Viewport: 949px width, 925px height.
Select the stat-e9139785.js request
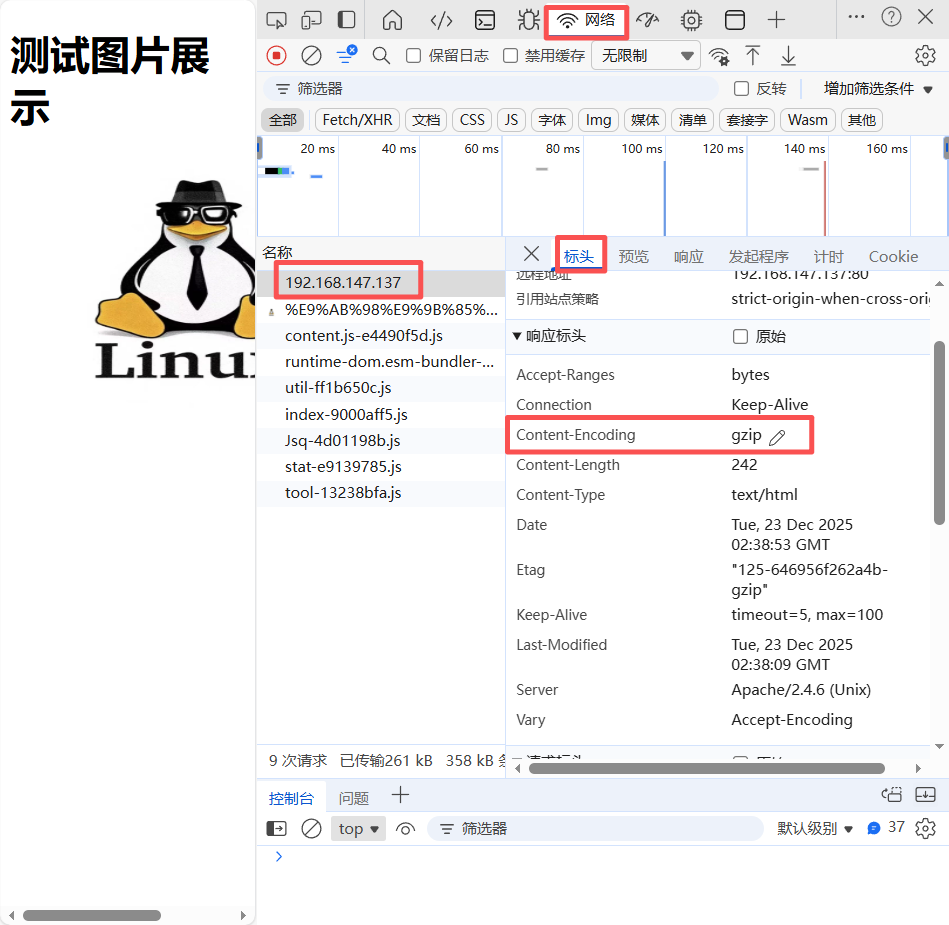coord(381,467)
